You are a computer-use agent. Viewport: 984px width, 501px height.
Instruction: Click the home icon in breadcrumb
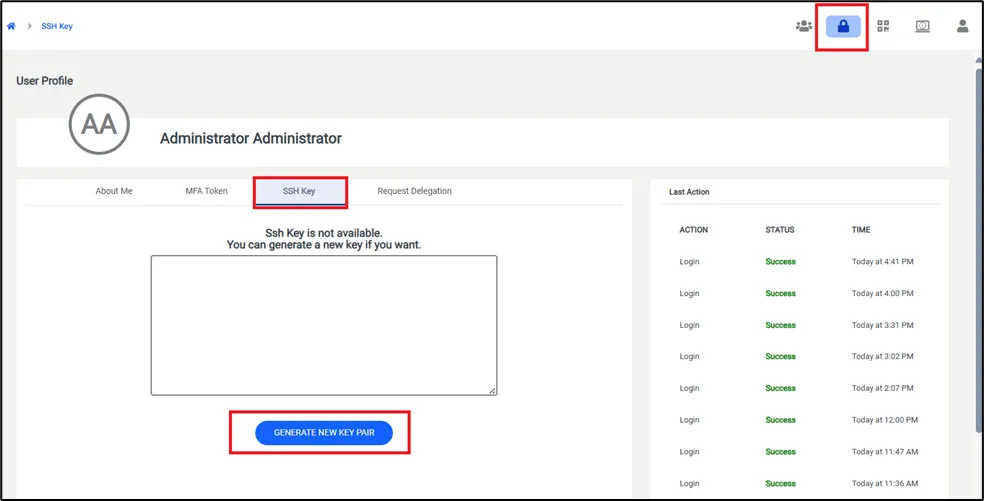pos(11,26)
